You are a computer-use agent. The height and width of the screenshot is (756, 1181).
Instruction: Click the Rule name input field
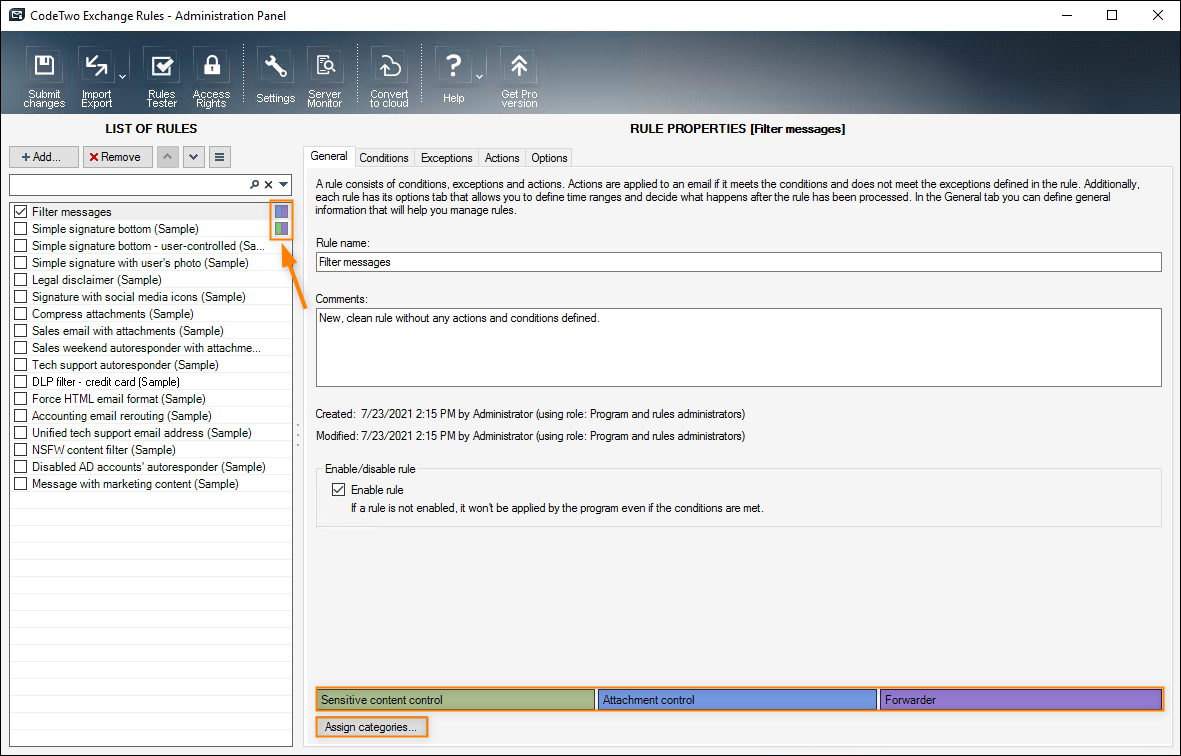(739, 262)
